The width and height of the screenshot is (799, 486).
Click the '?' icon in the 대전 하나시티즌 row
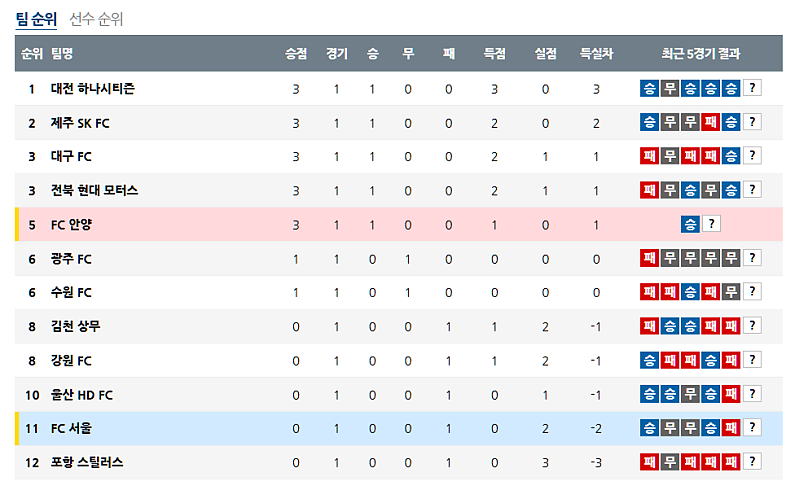coord(753,89)
